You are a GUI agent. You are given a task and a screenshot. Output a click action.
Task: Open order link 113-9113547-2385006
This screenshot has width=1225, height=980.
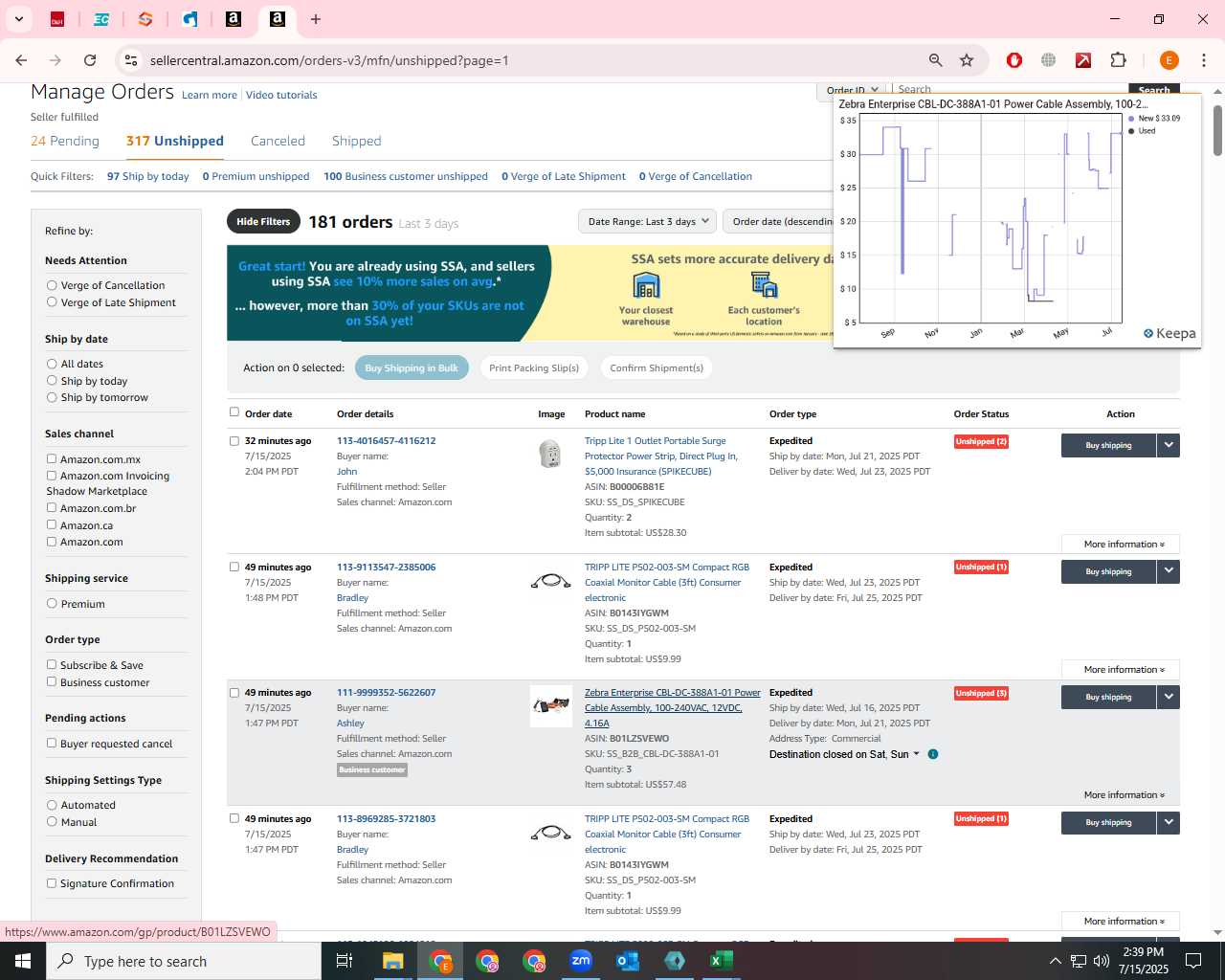tap(386, 567)
